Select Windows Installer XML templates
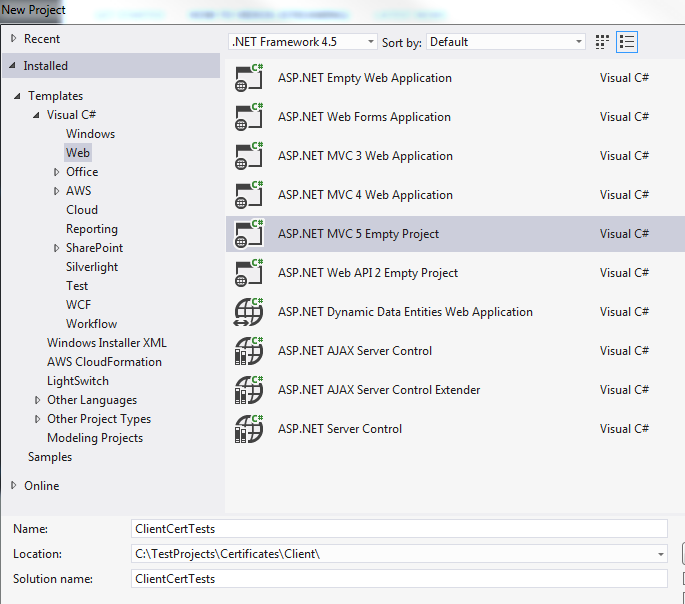 107,343
